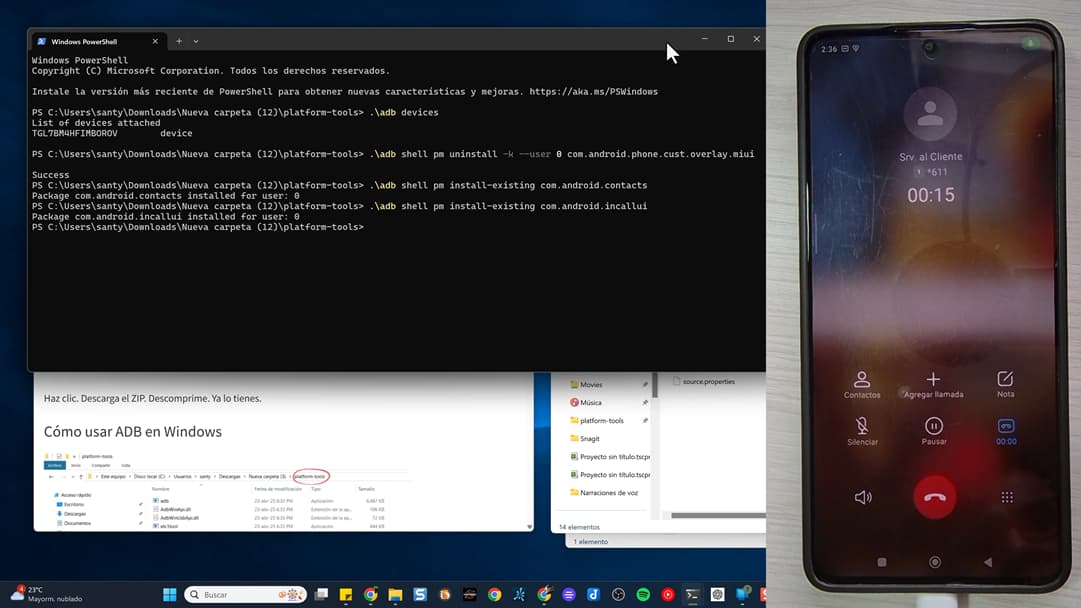
Task: Tap Agregar llamada plus icon on phone
Action: point(933,379)
